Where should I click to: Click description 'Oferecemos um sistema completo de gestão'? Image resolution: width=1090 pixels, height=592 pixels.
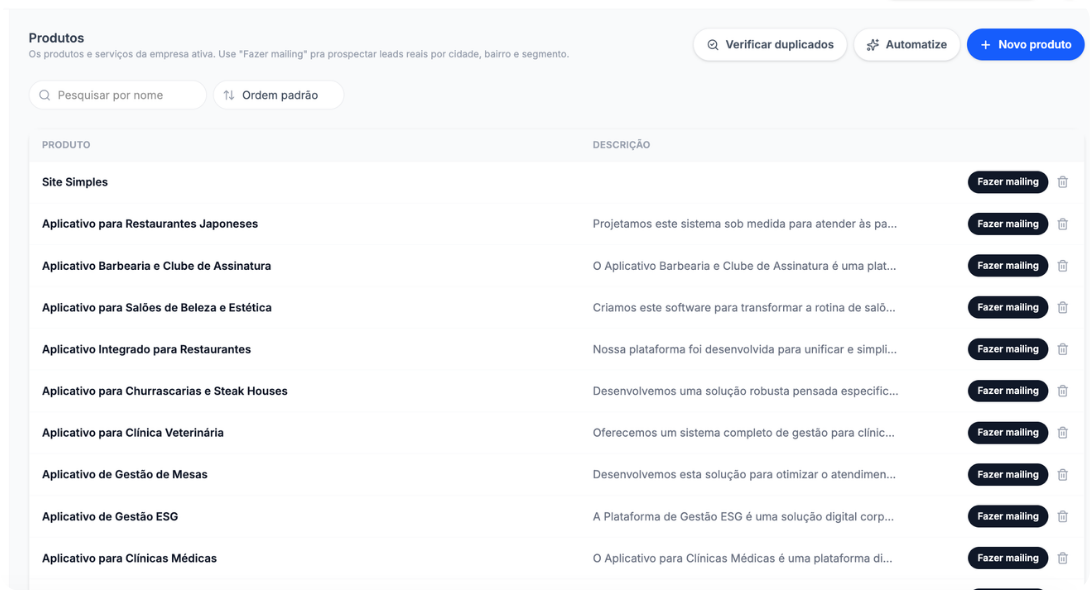[743, 432]
